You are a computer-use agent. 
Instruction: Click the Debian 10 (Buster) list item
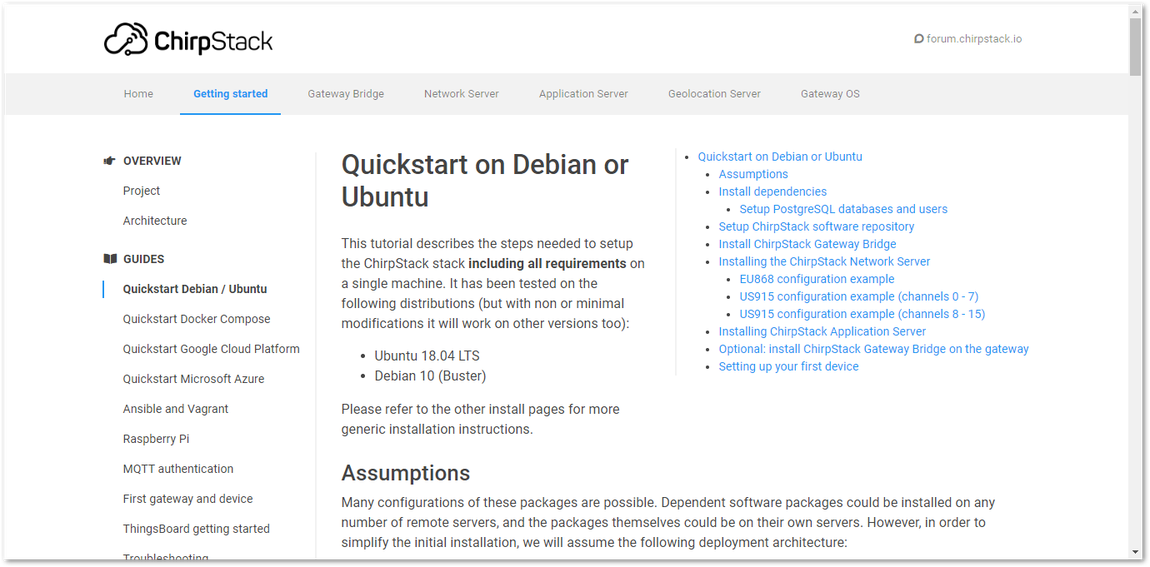pyautogui.click(x=431, y=376)
